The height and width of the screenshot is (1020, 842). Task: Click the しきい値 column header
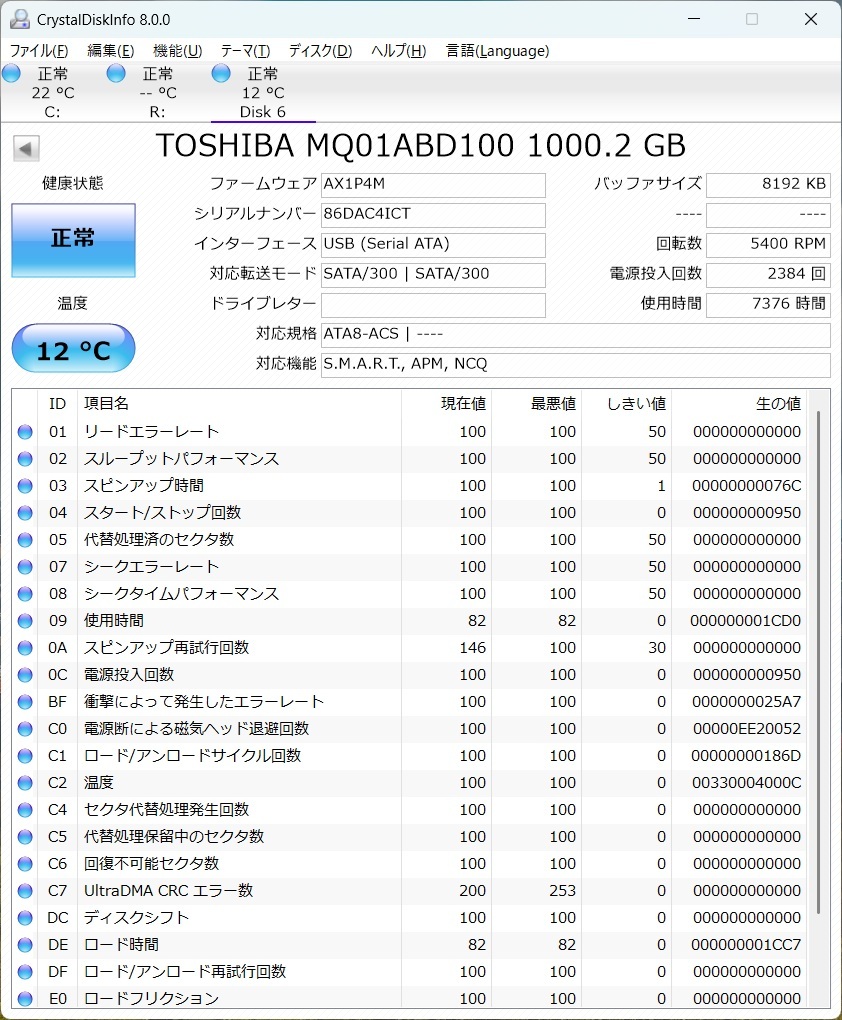coord(627,404)
